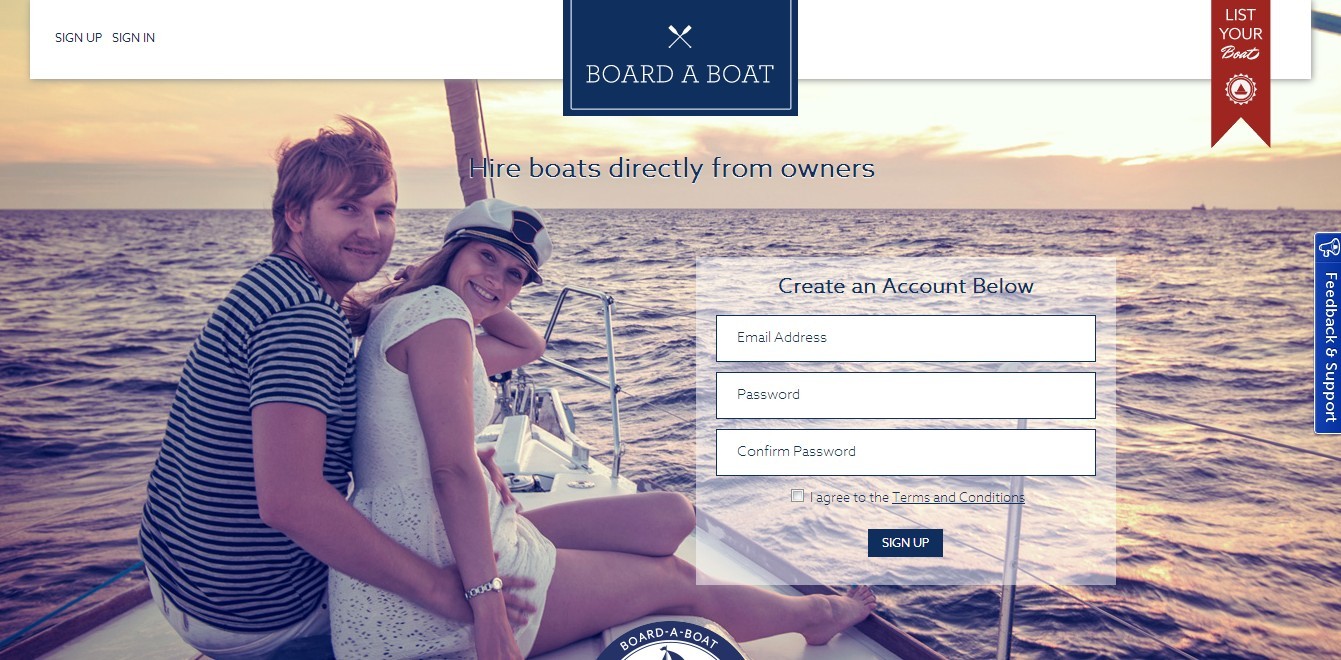This screenshot has height=660, width=1341.
Task: Focus the Email Address input field
Action: (906, 338)
